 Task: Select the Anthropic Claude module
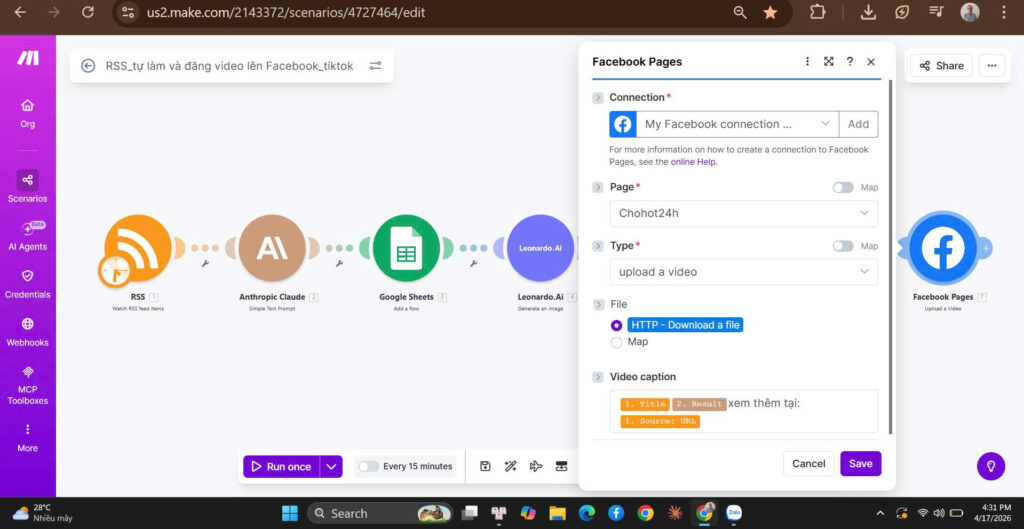point(272,249)
